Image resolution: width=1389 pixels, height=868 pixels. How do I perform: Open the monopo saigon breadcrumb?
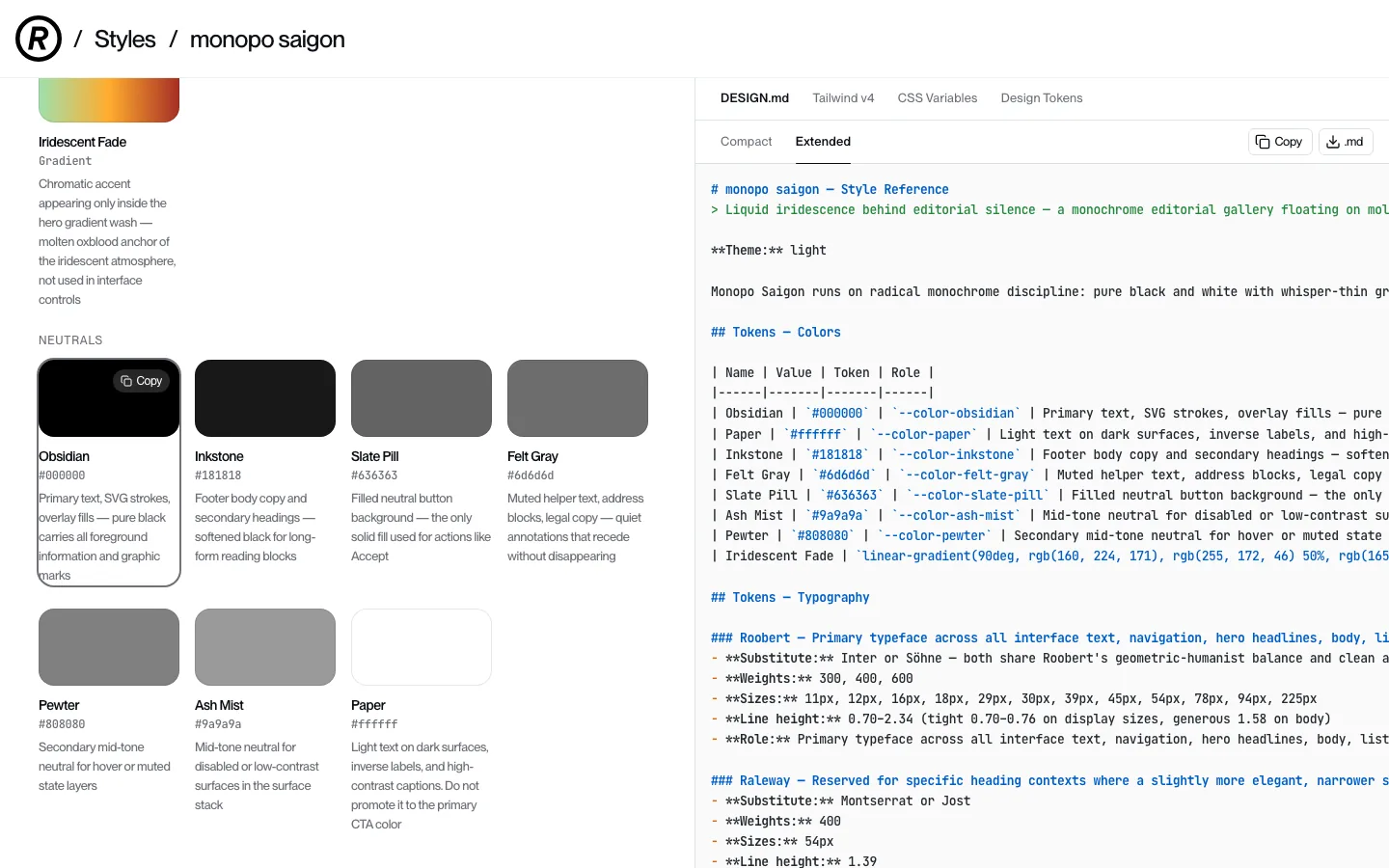point(267,40)
